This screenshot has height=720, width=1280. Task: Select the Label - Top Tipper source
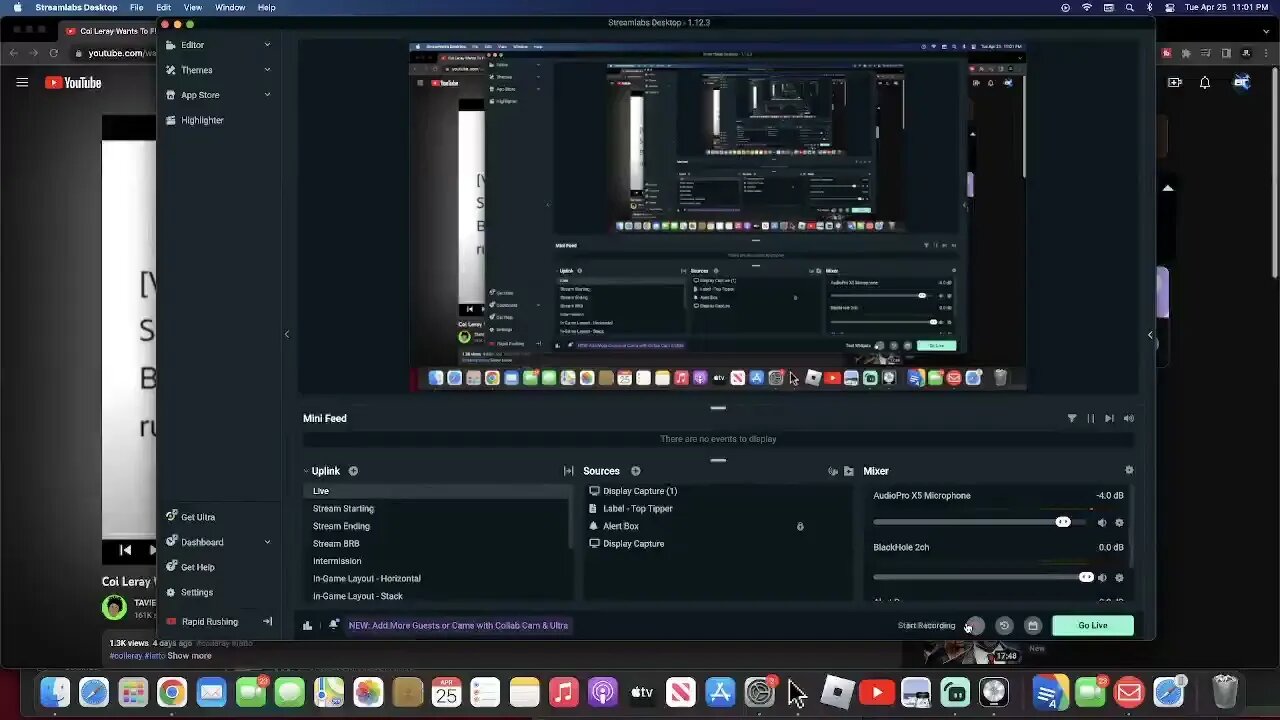(637, 509)
